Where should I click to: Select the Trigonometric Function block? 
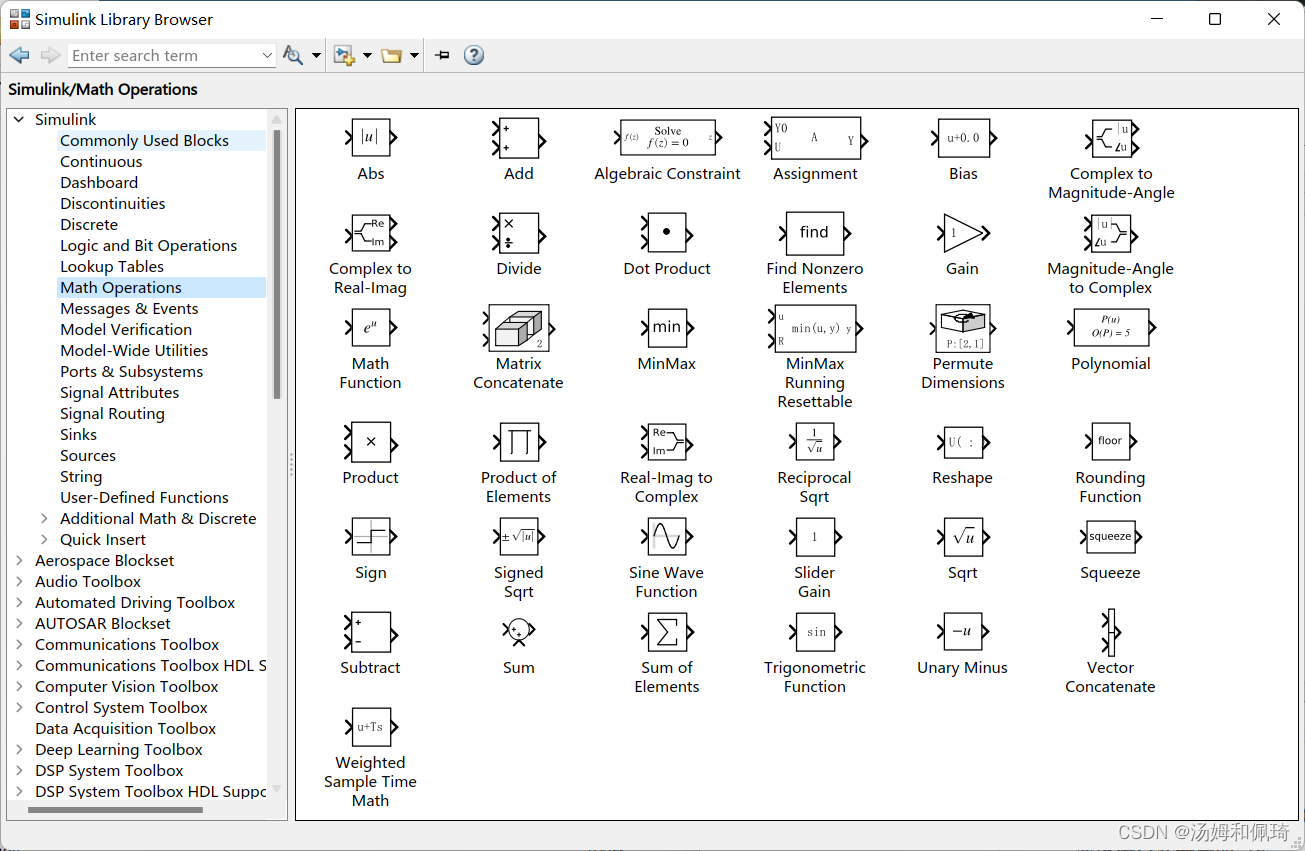814,632
